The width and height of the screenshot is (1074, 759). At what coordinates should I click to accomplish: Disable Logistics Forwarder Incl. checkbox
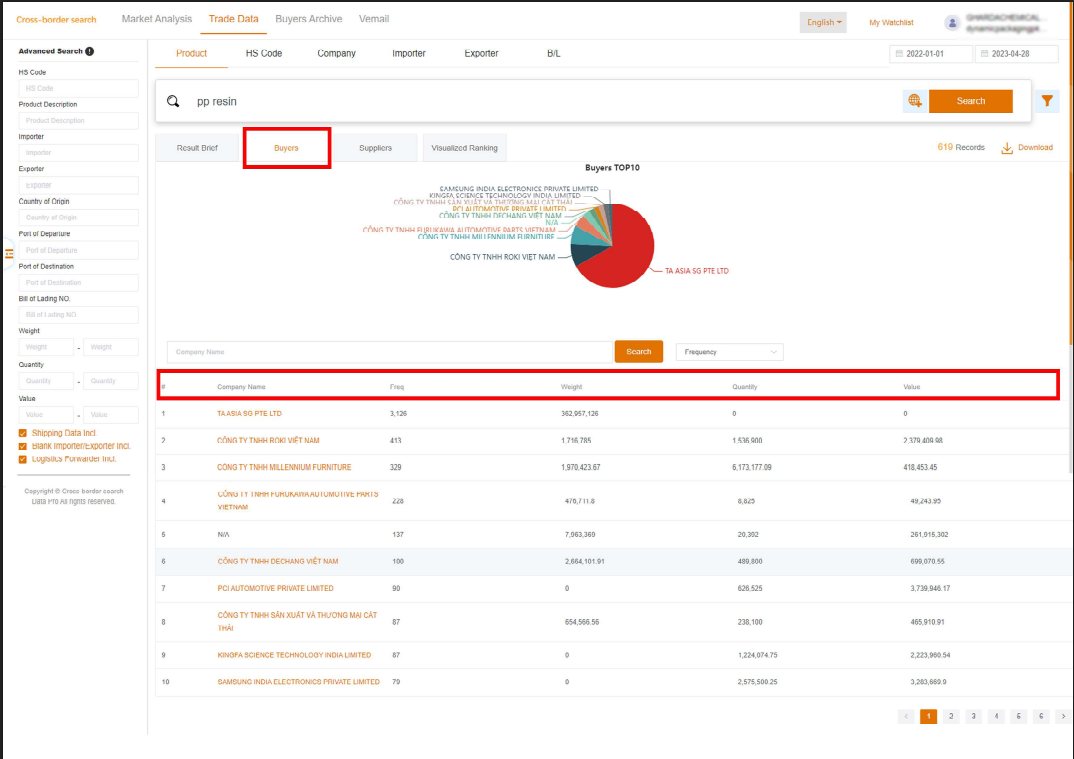click(x=23, y=459)
